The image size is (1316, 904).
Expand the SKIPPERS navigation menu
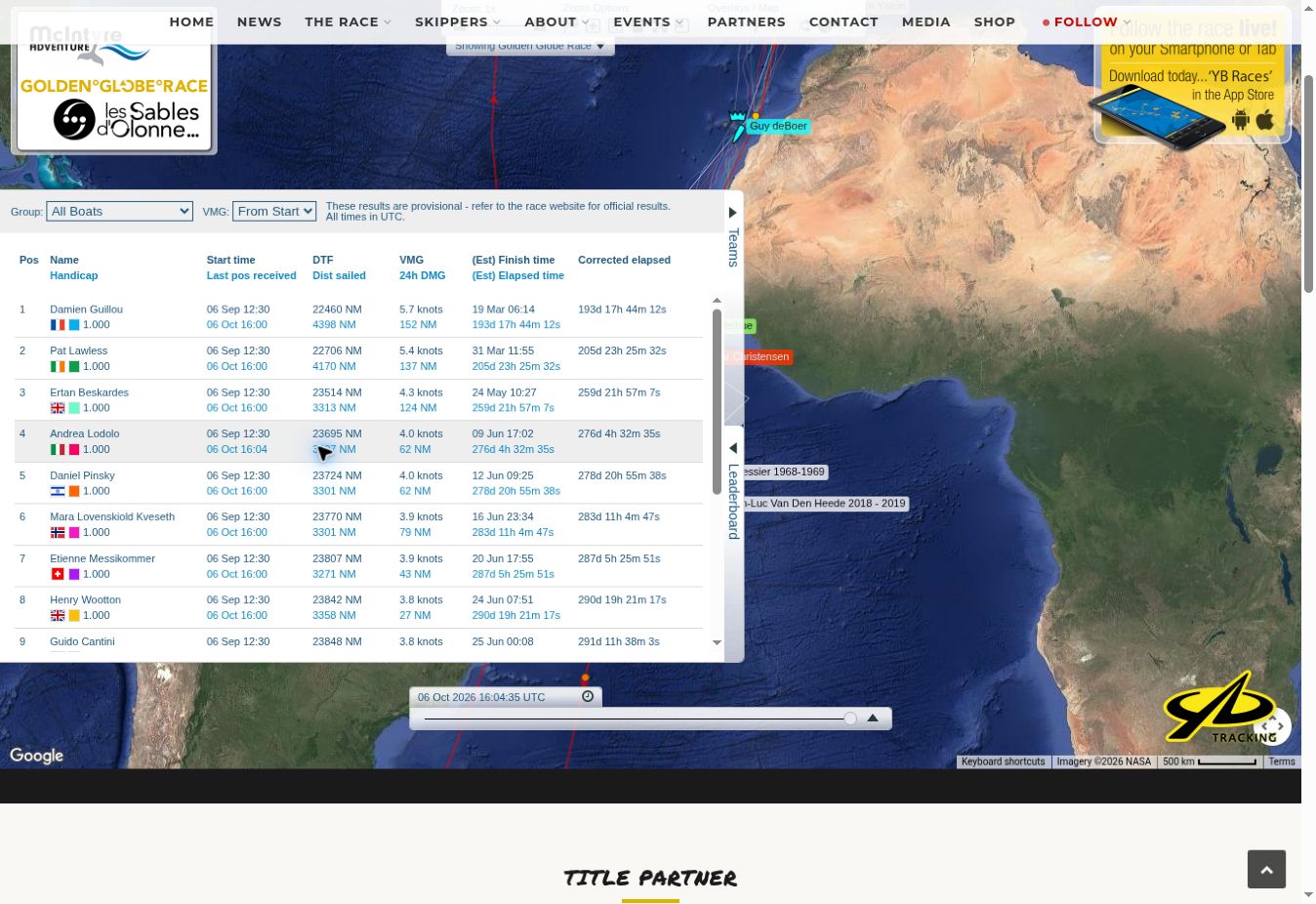457,21
